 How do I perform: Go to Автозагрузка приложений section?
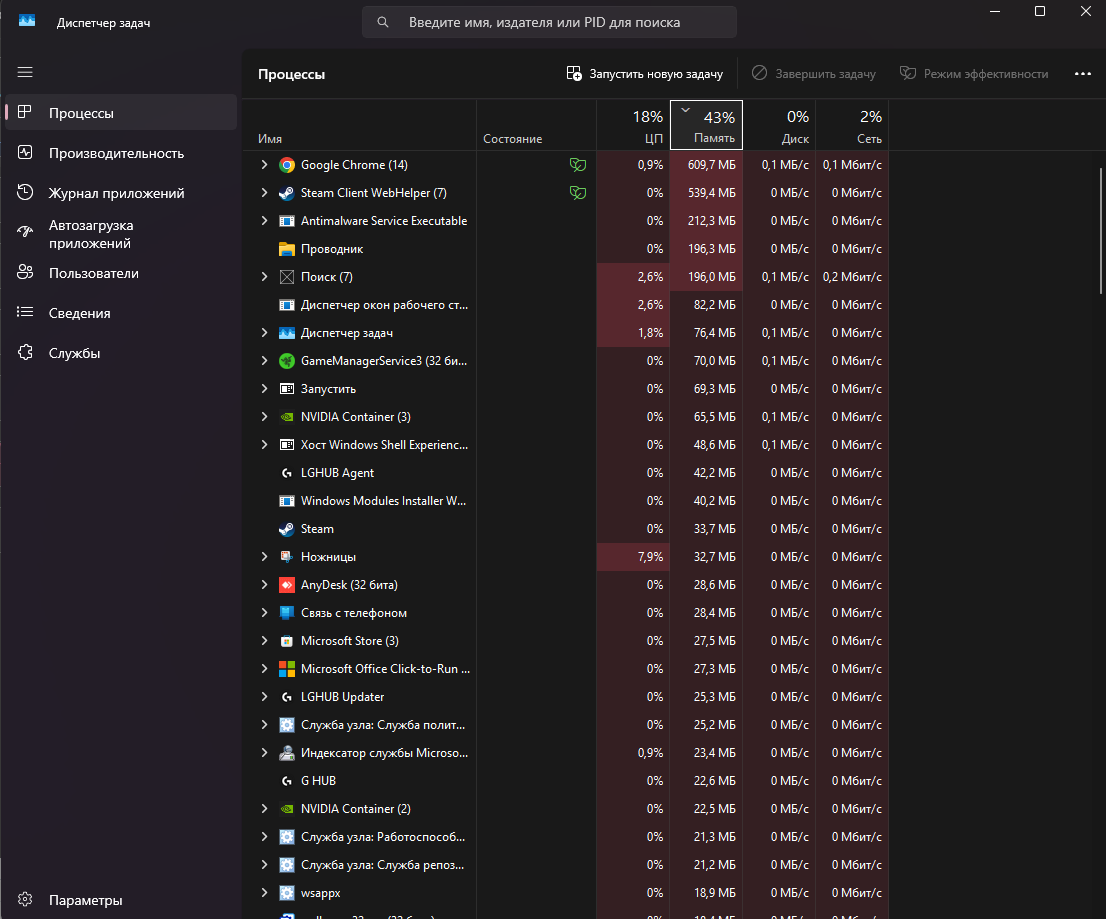click(x=121, y=234)
